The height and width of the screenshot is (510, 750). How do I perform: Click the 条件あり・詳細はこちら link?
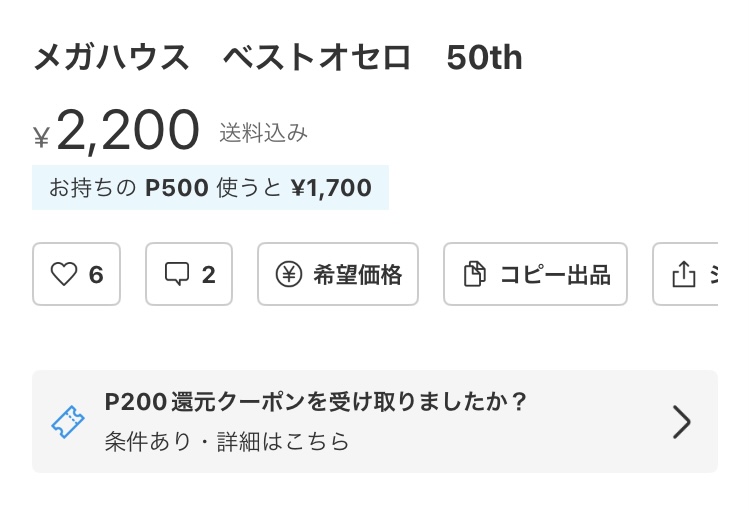click(x=227, y=441)
